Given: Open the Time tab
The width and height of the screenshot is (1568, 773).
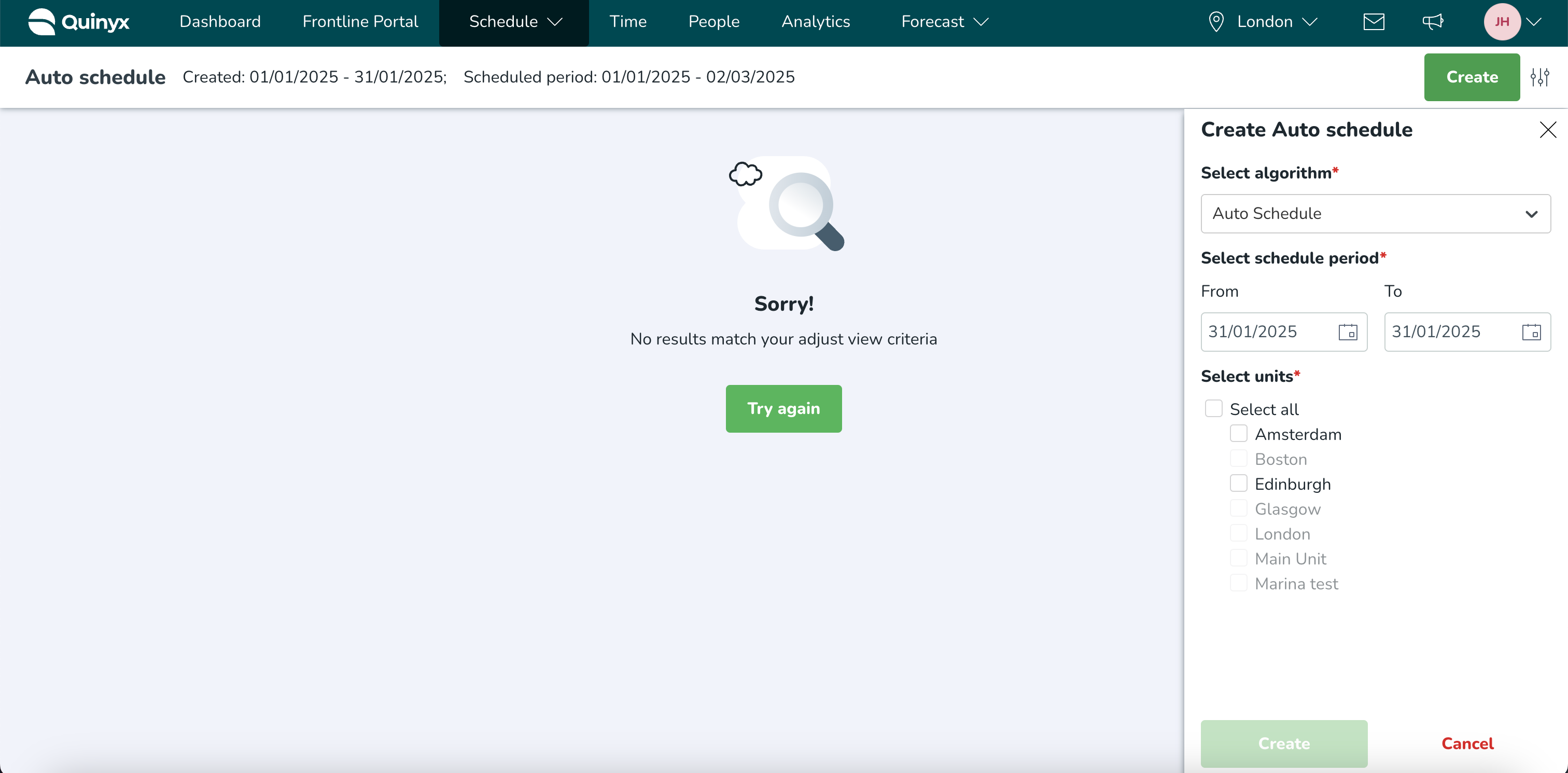Looking at the screenshot, I should click(x=627, y=22).
